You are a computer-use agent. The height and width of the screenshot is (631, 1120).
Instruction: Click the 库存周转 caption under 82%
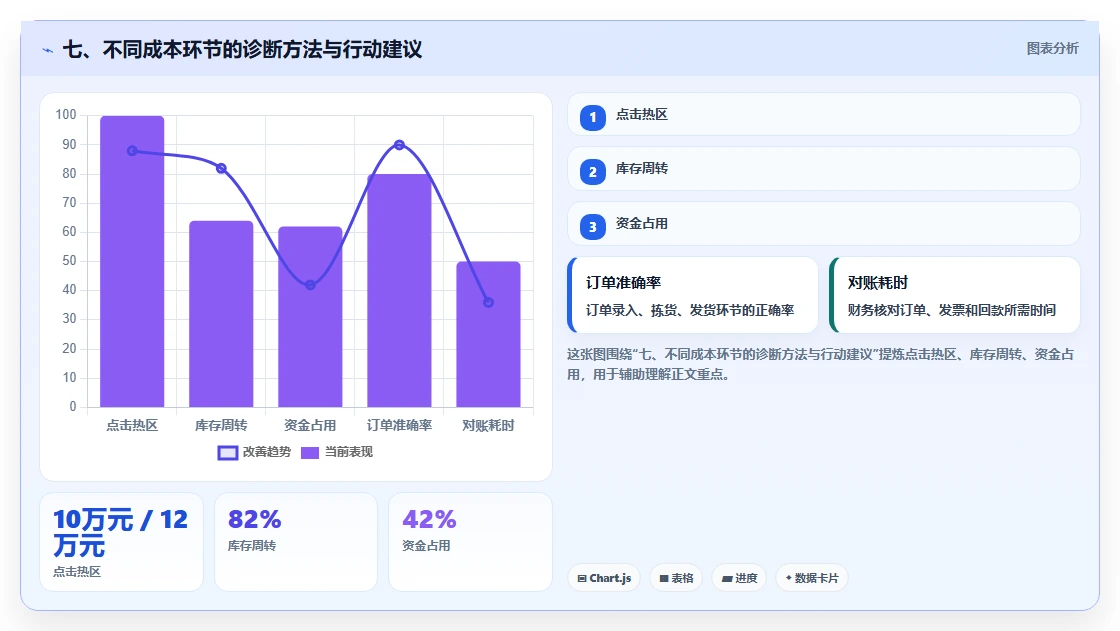(x=251, y=546)
